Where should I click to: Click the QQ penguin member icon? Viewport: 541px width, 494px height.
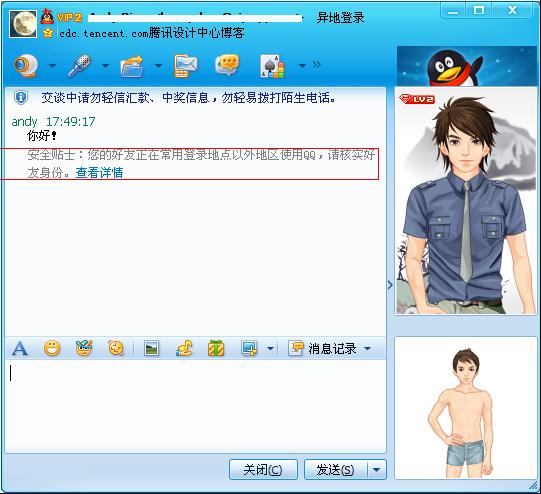click(x=47, y=17)
